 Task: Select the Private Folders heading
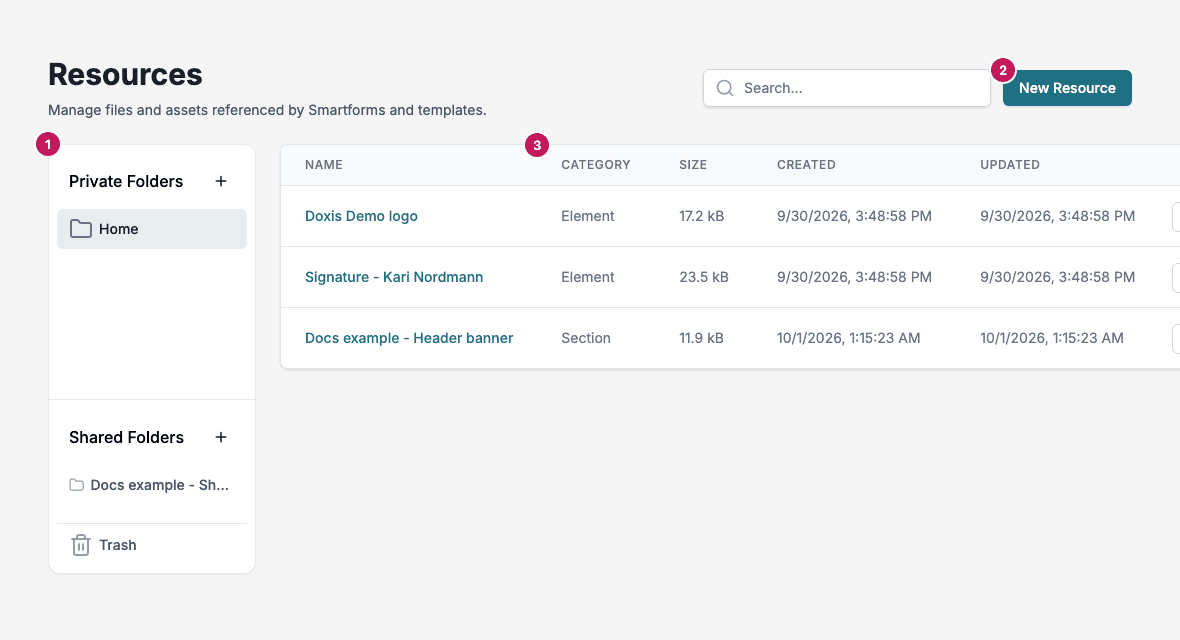pos(126,181)
